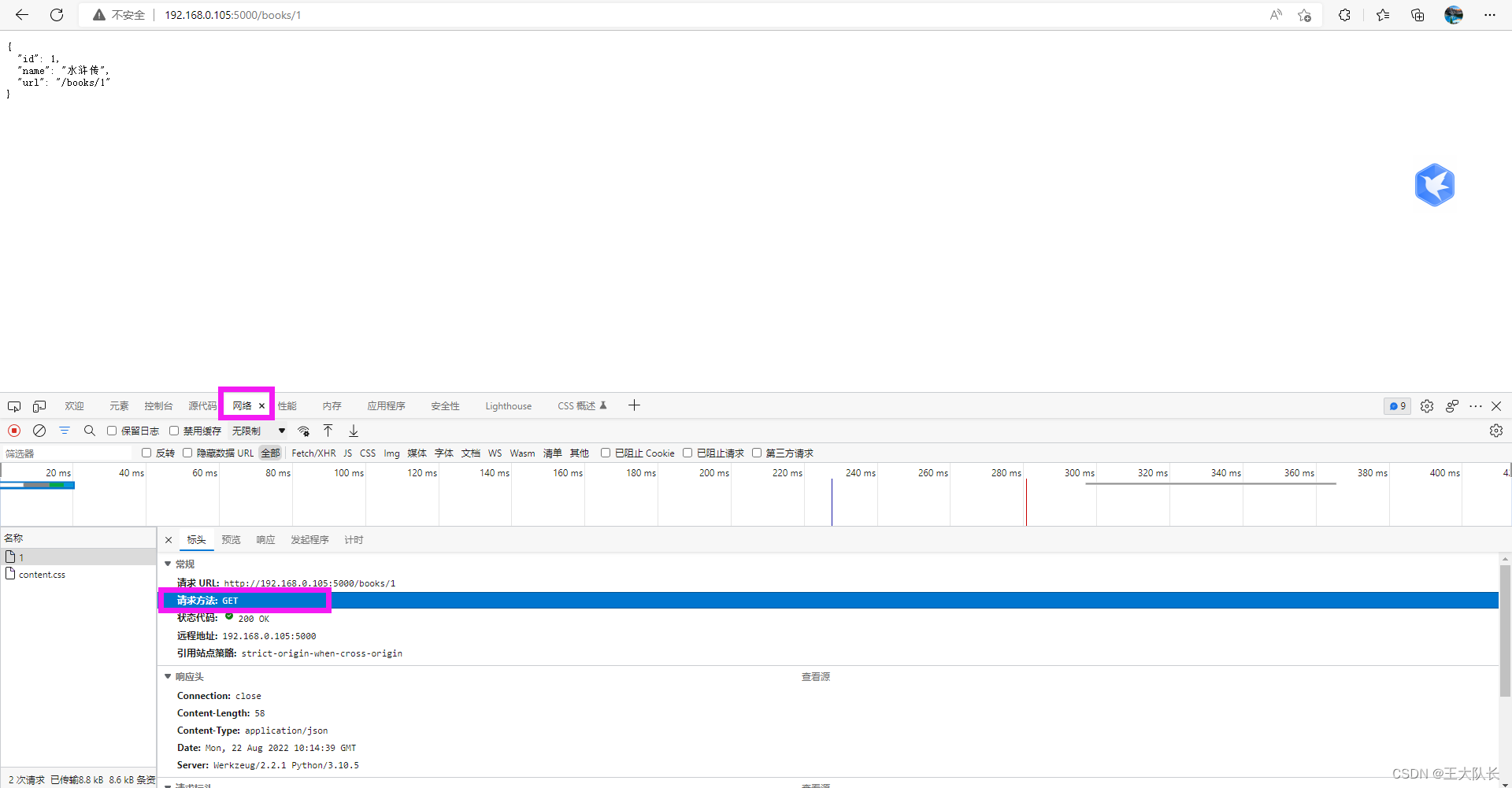Check the 反转 filter option

click(146, 453)
